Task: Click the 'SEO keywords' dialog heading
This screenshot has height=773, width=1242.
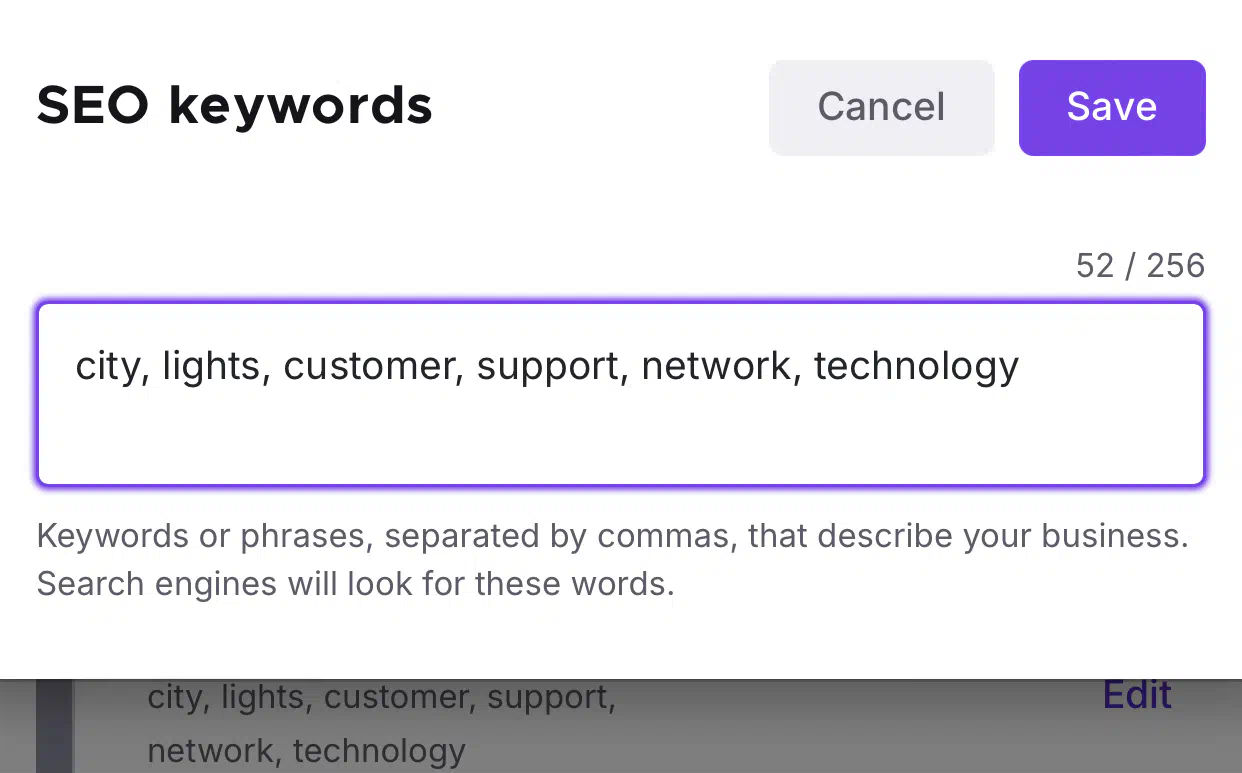Action: pyautogui.click(x=234, y=106)
